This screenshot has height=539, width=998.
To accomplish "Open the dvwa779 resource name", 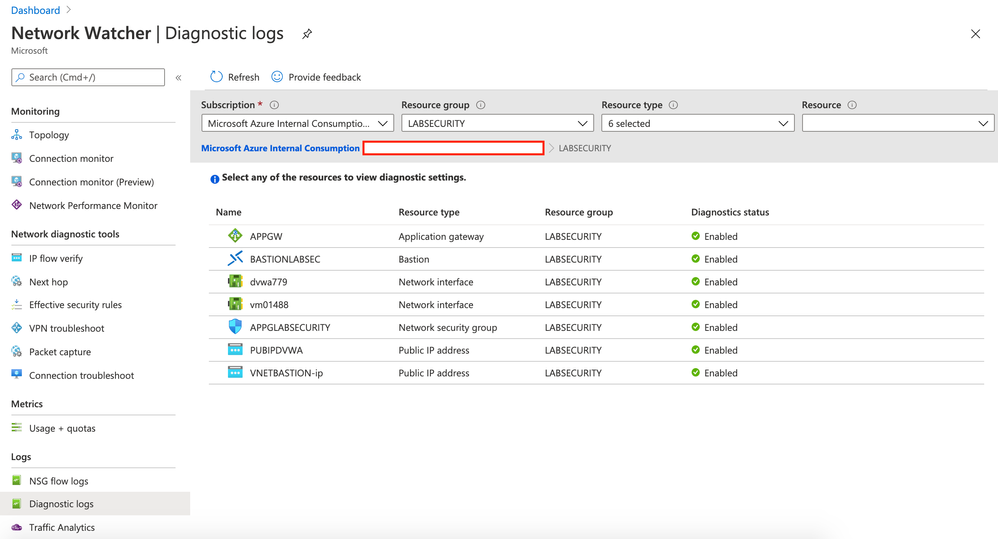I will point(269,282).
